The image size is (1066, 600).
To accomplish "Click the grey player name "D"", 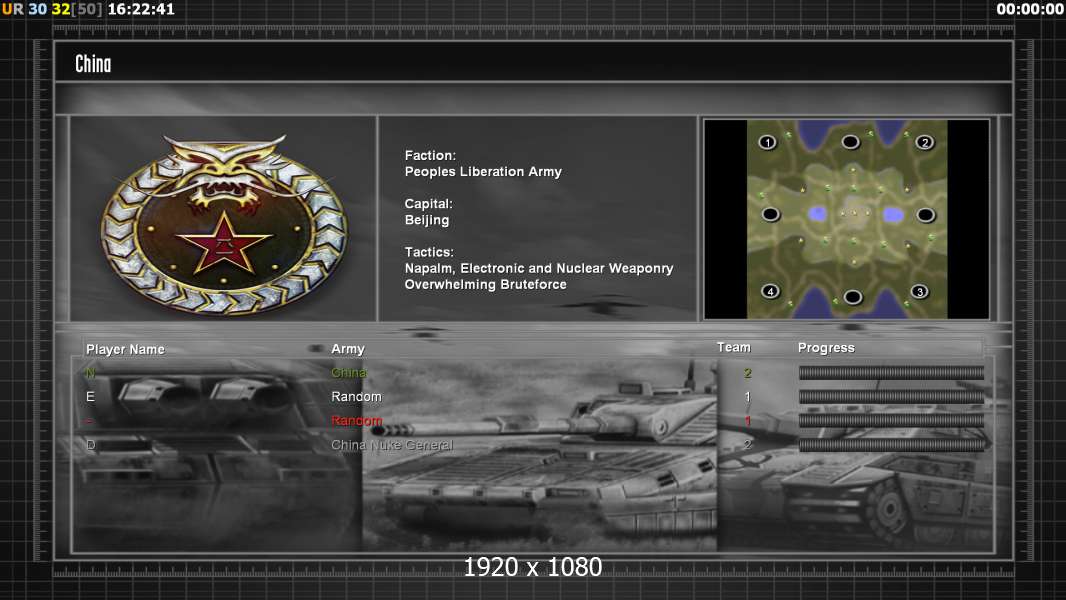I will coord(90,445).
